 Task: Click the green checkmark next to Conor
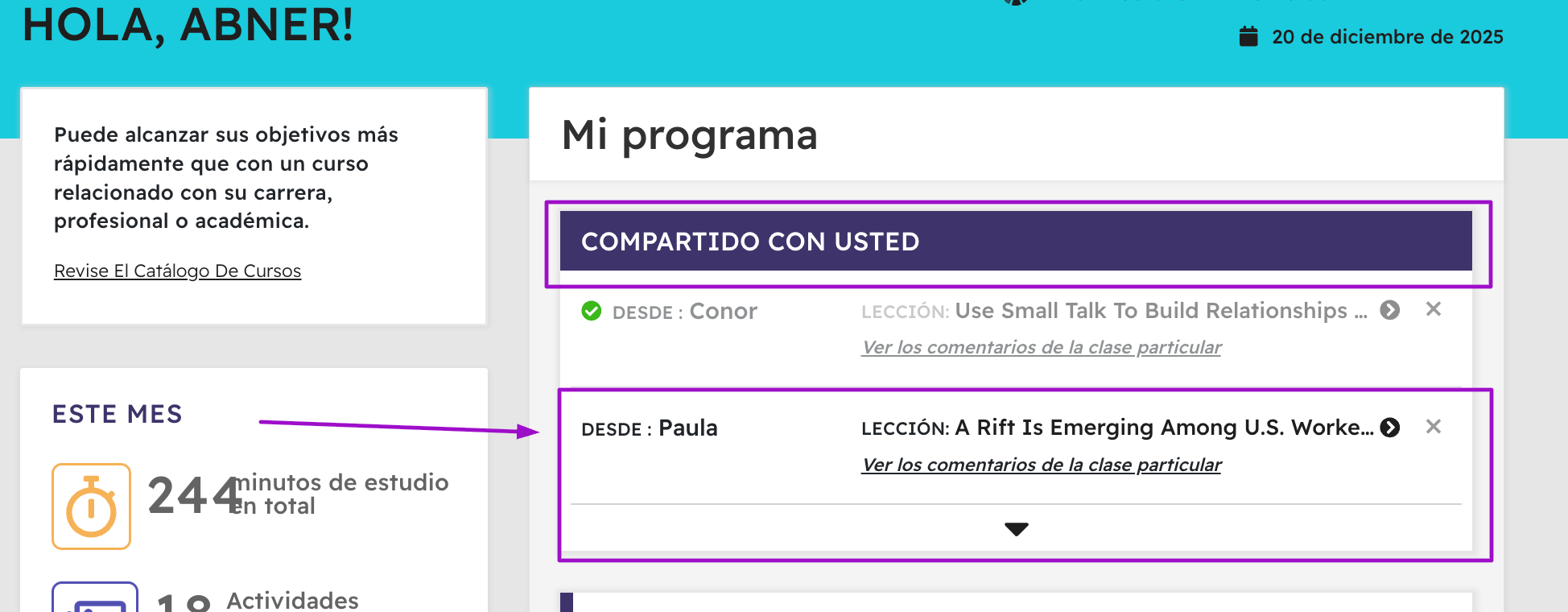coord(592,311)
